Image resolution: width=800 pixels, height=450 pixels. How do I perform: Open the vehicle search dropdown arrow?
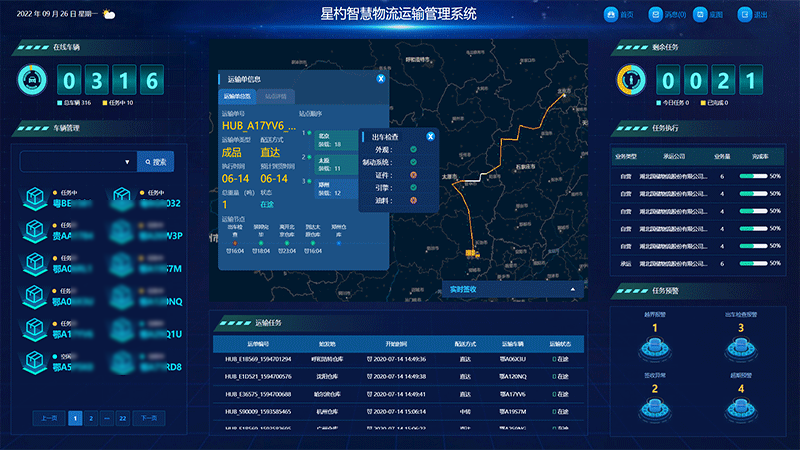tap(127, 161)
